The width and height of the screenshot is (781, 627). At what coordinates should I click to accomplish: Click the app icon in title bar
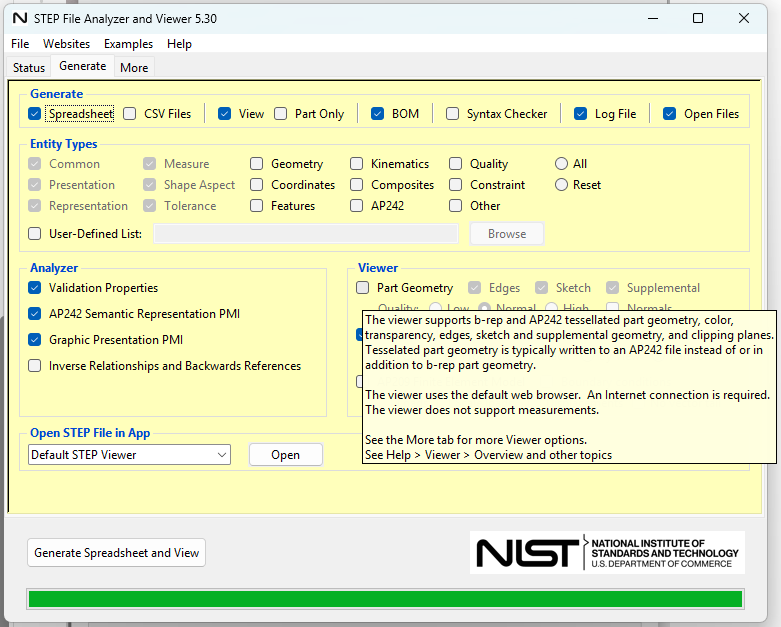coord(20,18)
